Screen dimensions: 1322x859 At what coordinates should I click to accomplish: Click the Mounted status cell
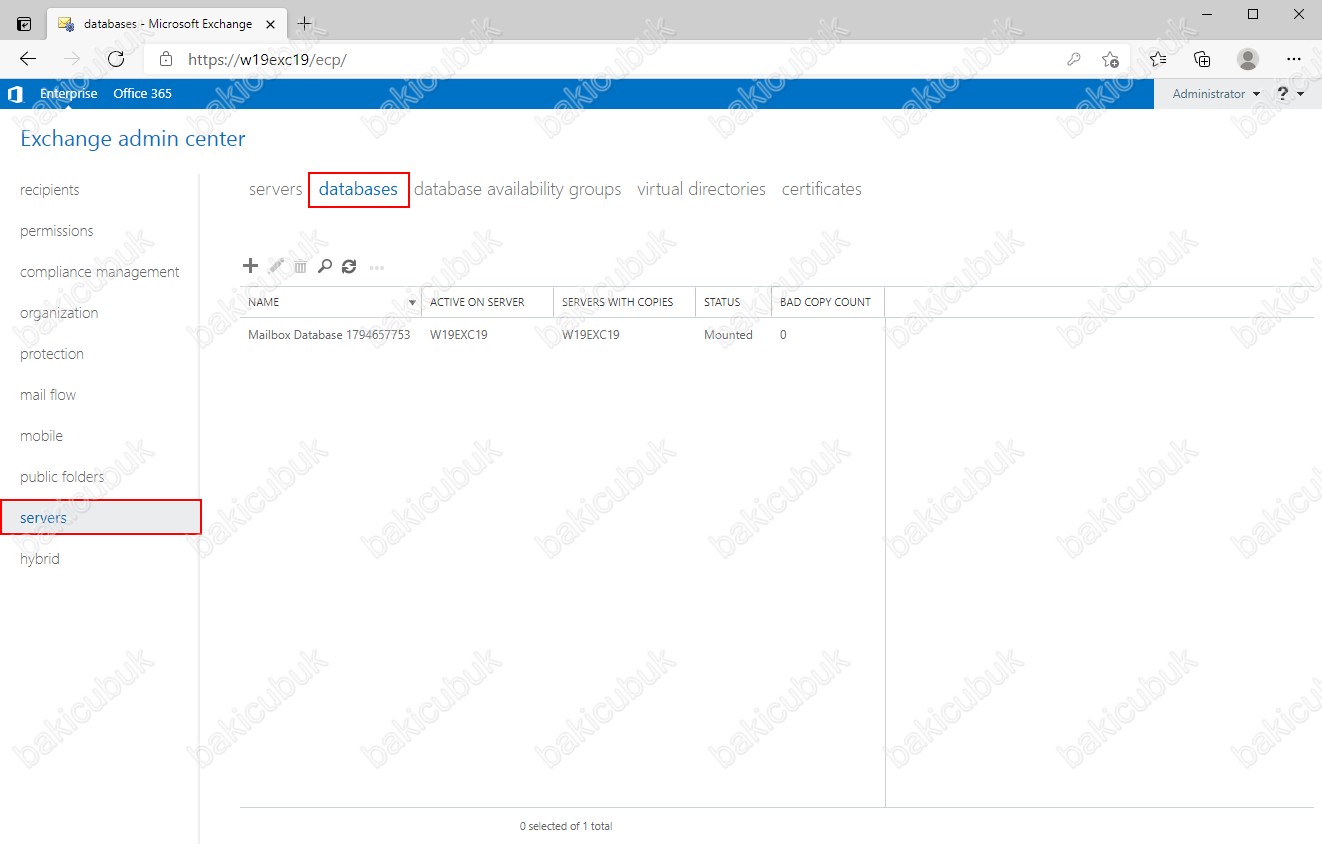point(728,335)
